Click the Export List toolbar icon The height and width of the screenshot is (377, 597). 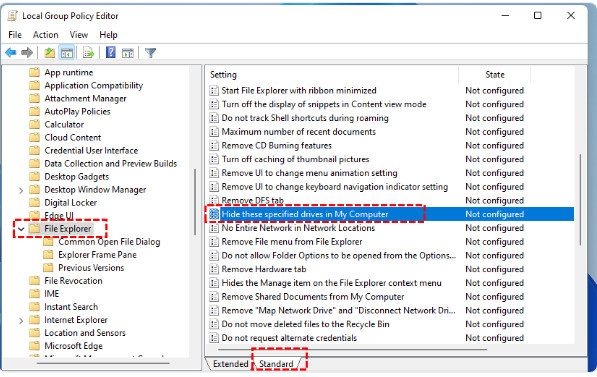pos(88,53)
